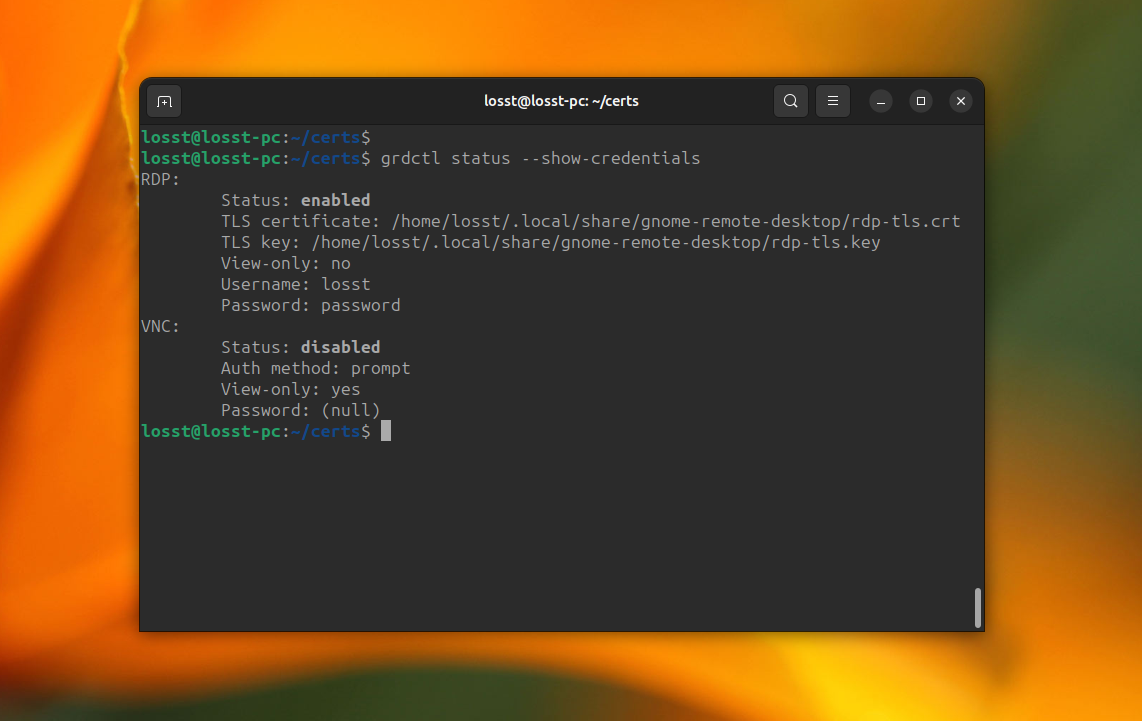
Task: Select the Password value in RDP section
Action: click(360, 305)
